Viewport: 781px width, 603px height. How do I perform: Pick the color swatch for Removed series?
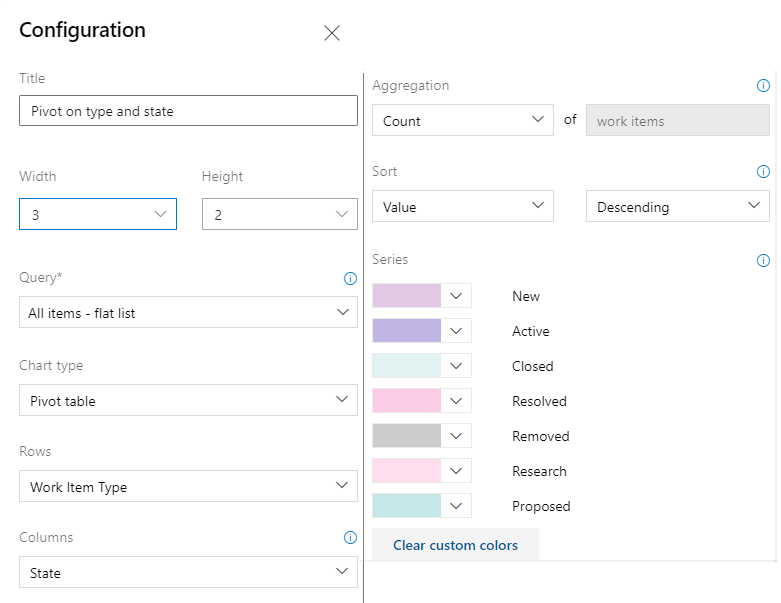pyautogui.click(x=406, y=436)
